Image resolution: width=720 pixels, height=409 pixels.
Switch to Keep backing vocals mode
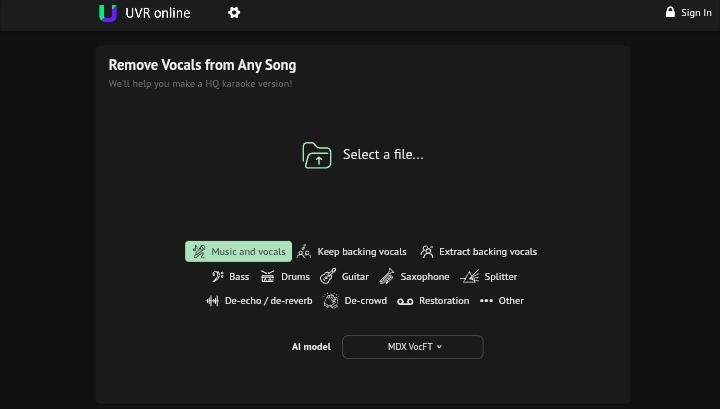point(352,252)
